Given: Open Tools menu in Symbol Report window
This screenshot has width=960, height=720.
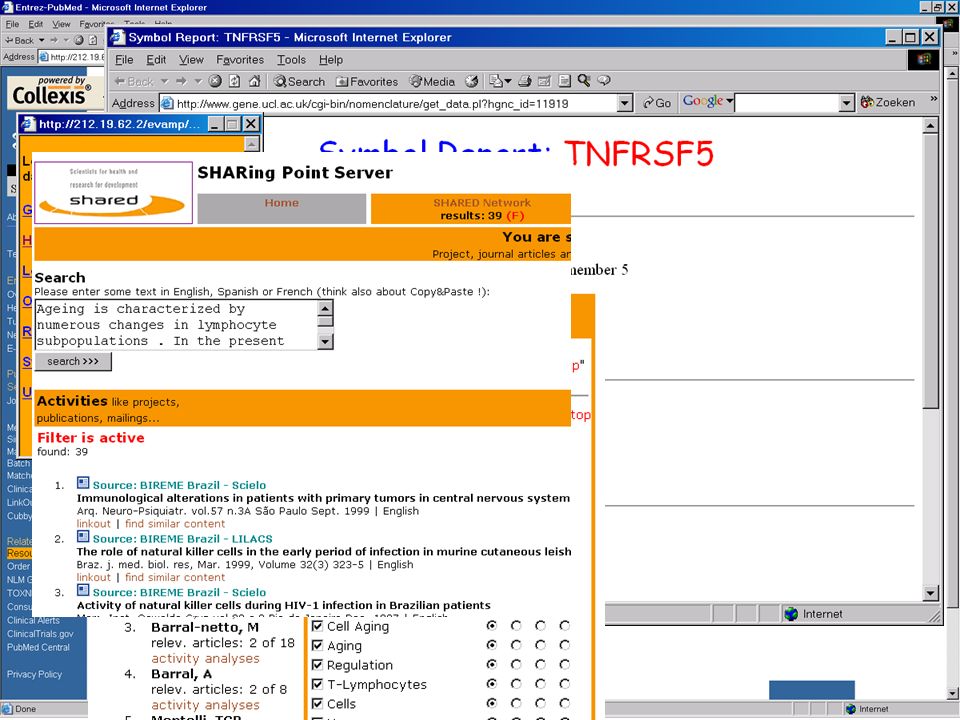Looking at the screenshot, I should pos(291,60).
